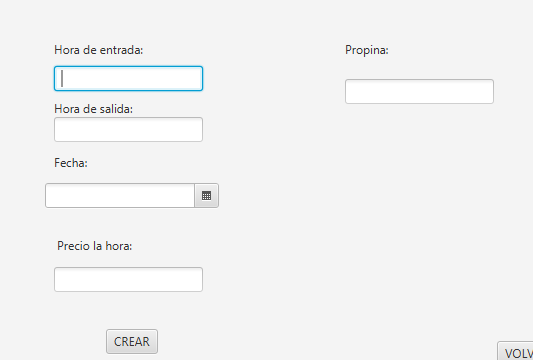Select the Propina text field
This screenshot has height=360, width=533.
[419, 91]
